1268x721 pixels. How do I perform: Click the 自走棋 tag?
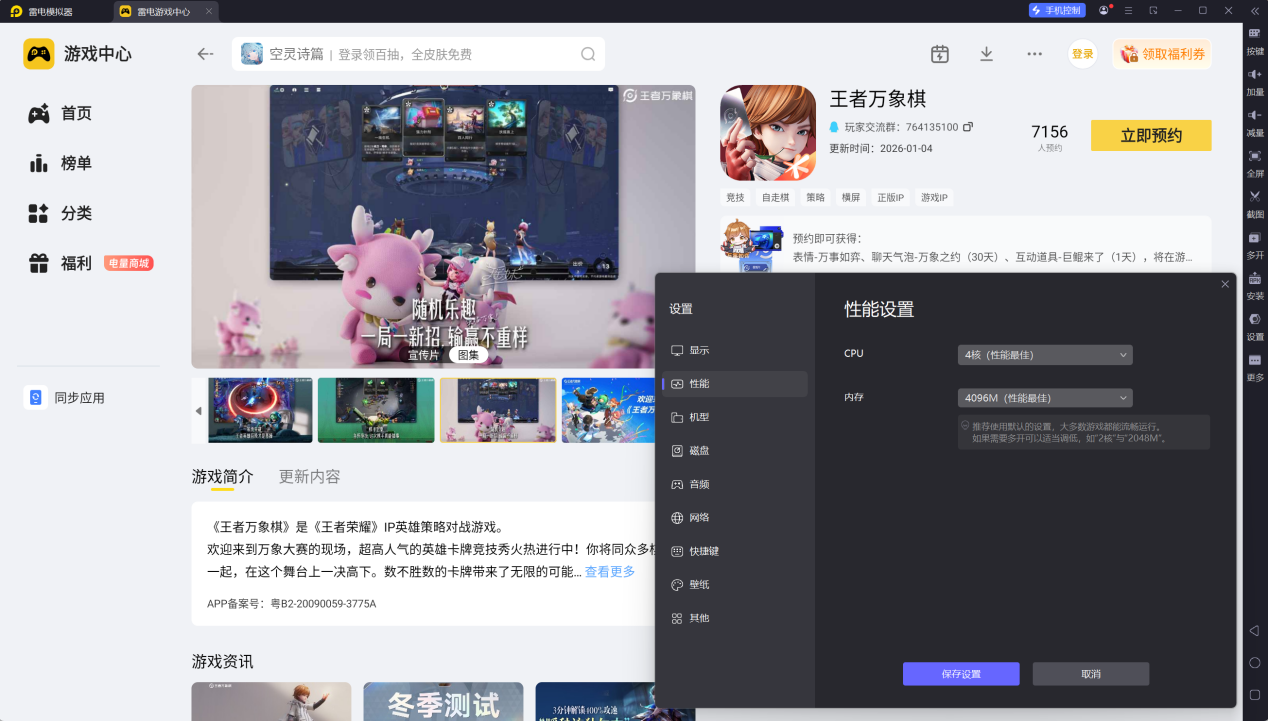point(775,198)
